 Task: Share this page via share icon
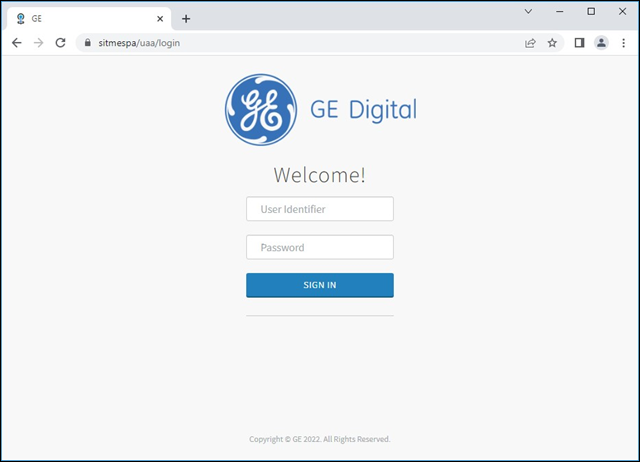coord(530,43)
